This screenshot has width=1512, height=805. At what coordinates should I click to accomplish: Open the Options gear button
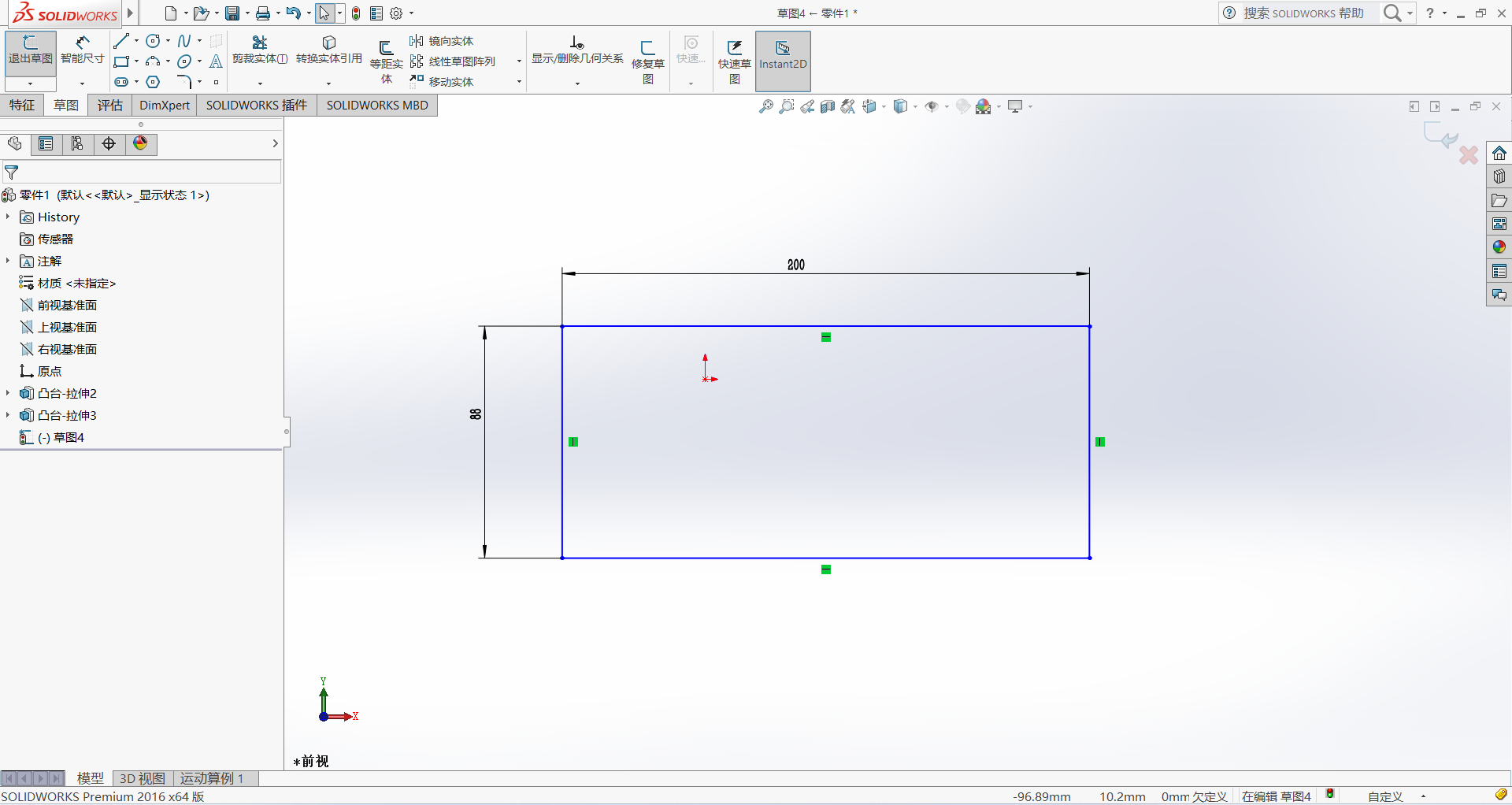pos(396,13)
